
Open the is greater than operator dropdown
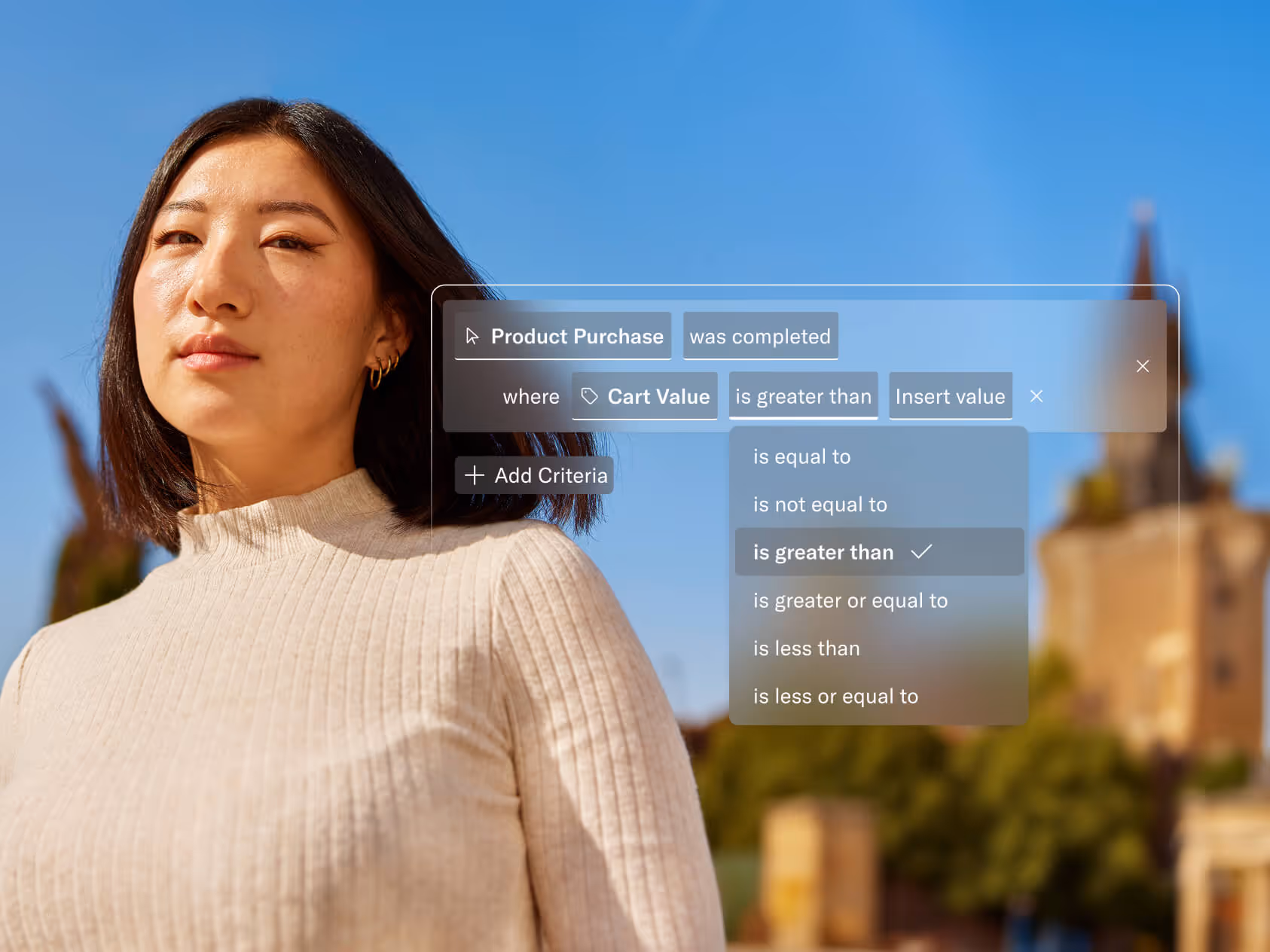[802, 395]
